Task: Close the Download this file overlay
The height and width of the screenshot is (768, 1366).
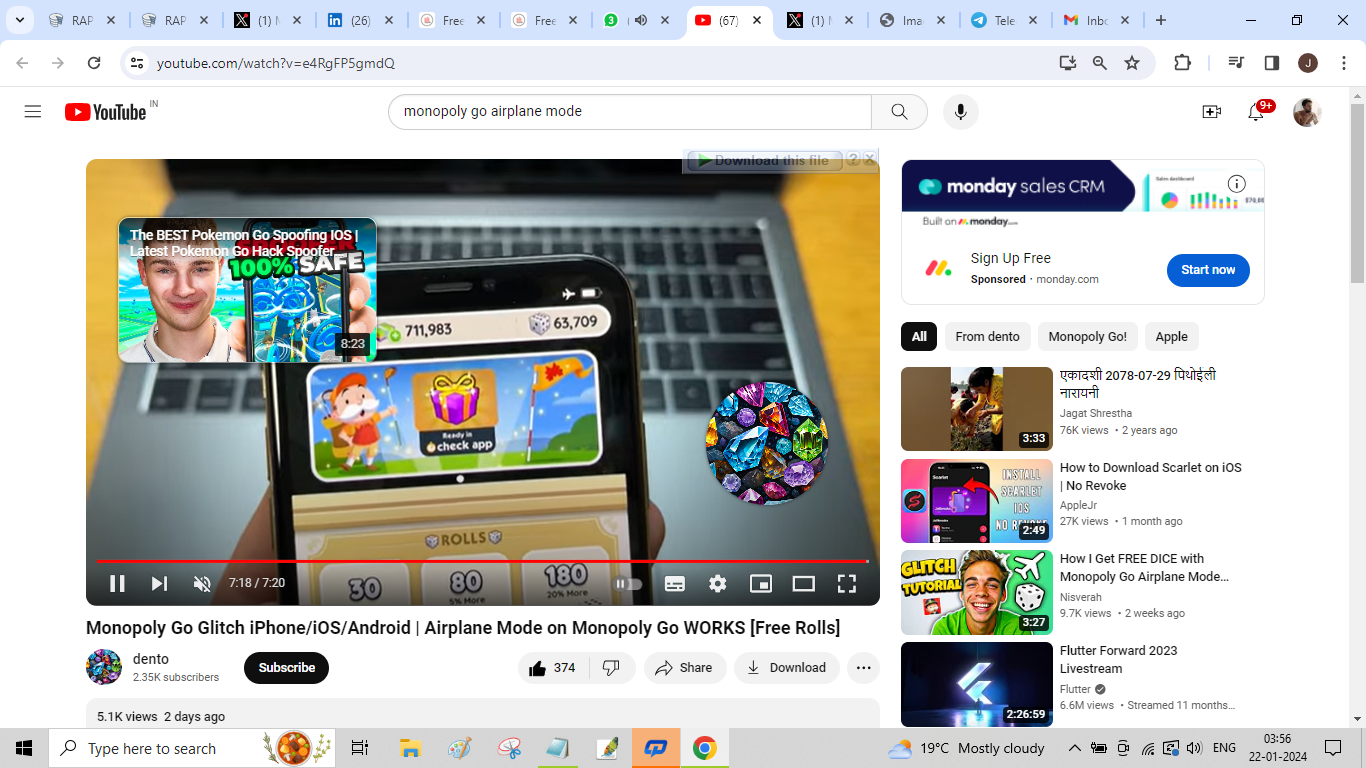Action: click(870, 160)
